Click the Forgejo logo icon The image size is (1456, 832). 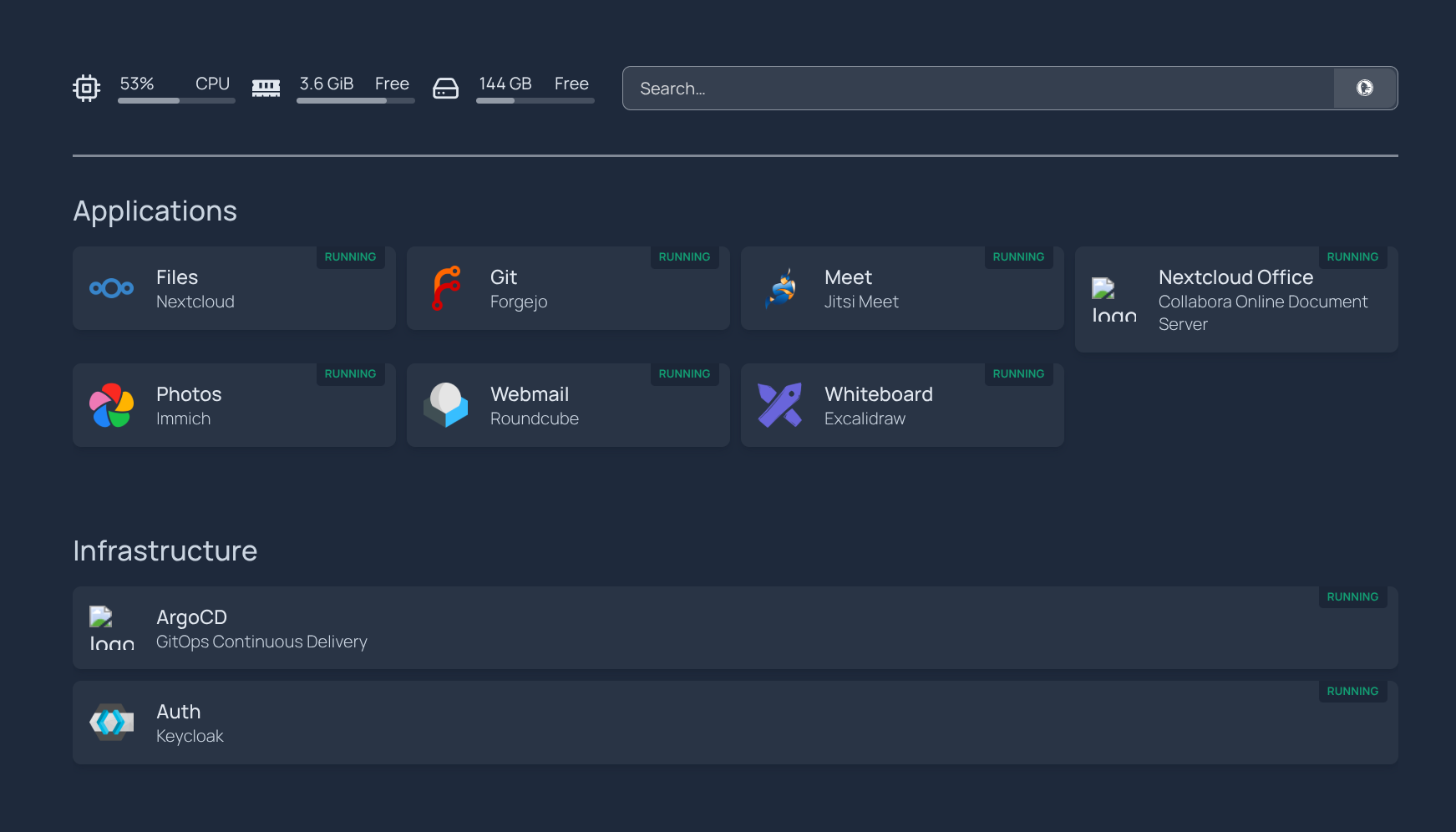pyautogui.click(x=446, y=288)
